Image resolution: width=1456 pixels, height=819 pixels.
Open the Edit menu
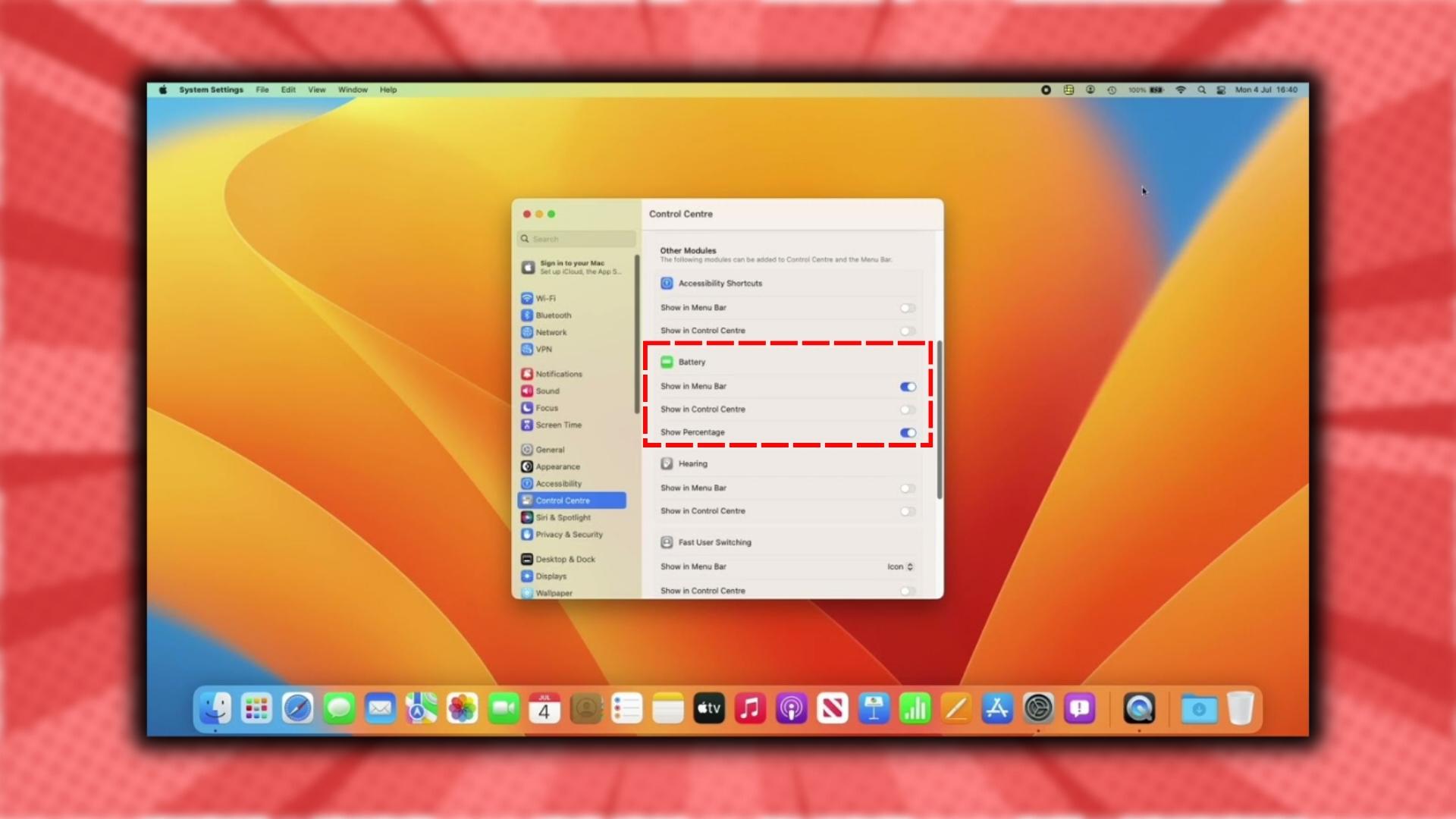(288, 89)
